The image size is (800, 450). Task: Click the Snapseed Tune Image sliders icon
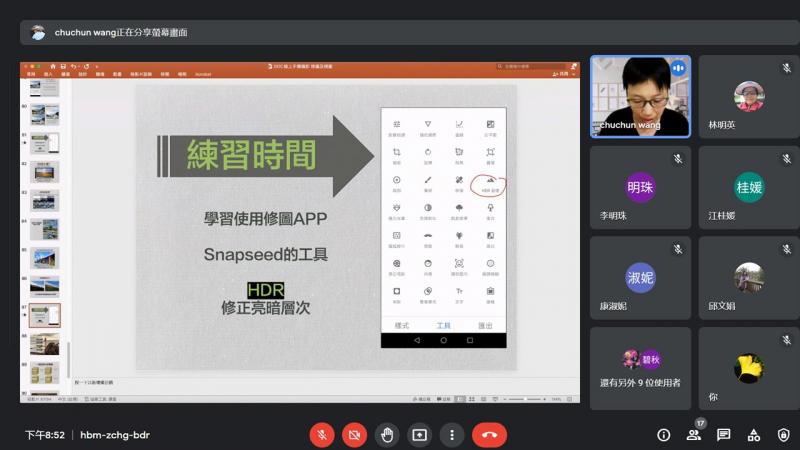tap(396, 124)
